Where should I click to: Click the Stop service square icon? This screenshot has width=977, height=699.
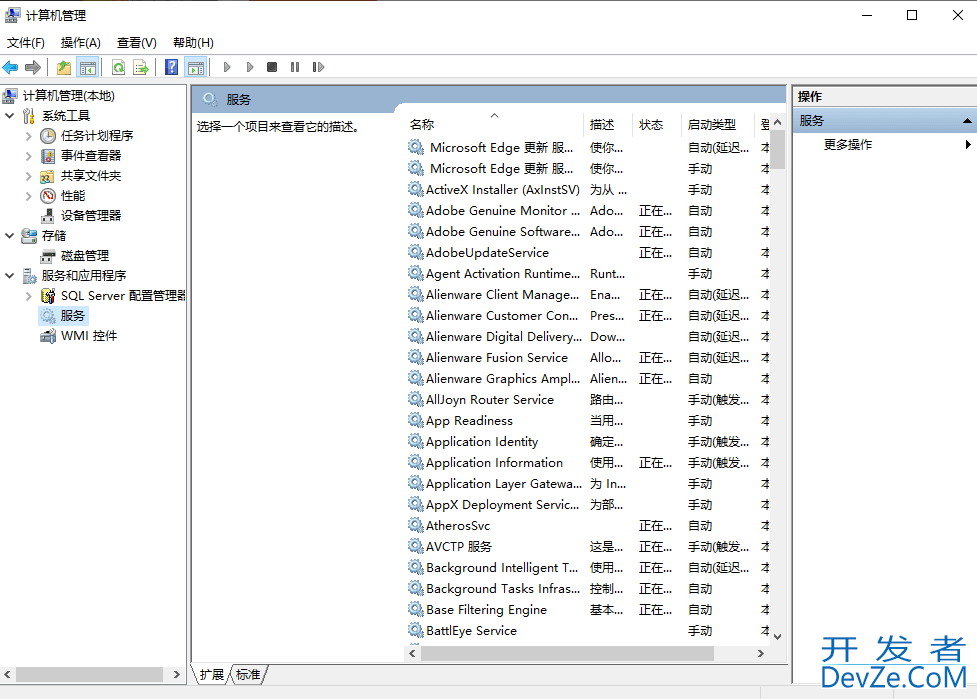(272, 67)
